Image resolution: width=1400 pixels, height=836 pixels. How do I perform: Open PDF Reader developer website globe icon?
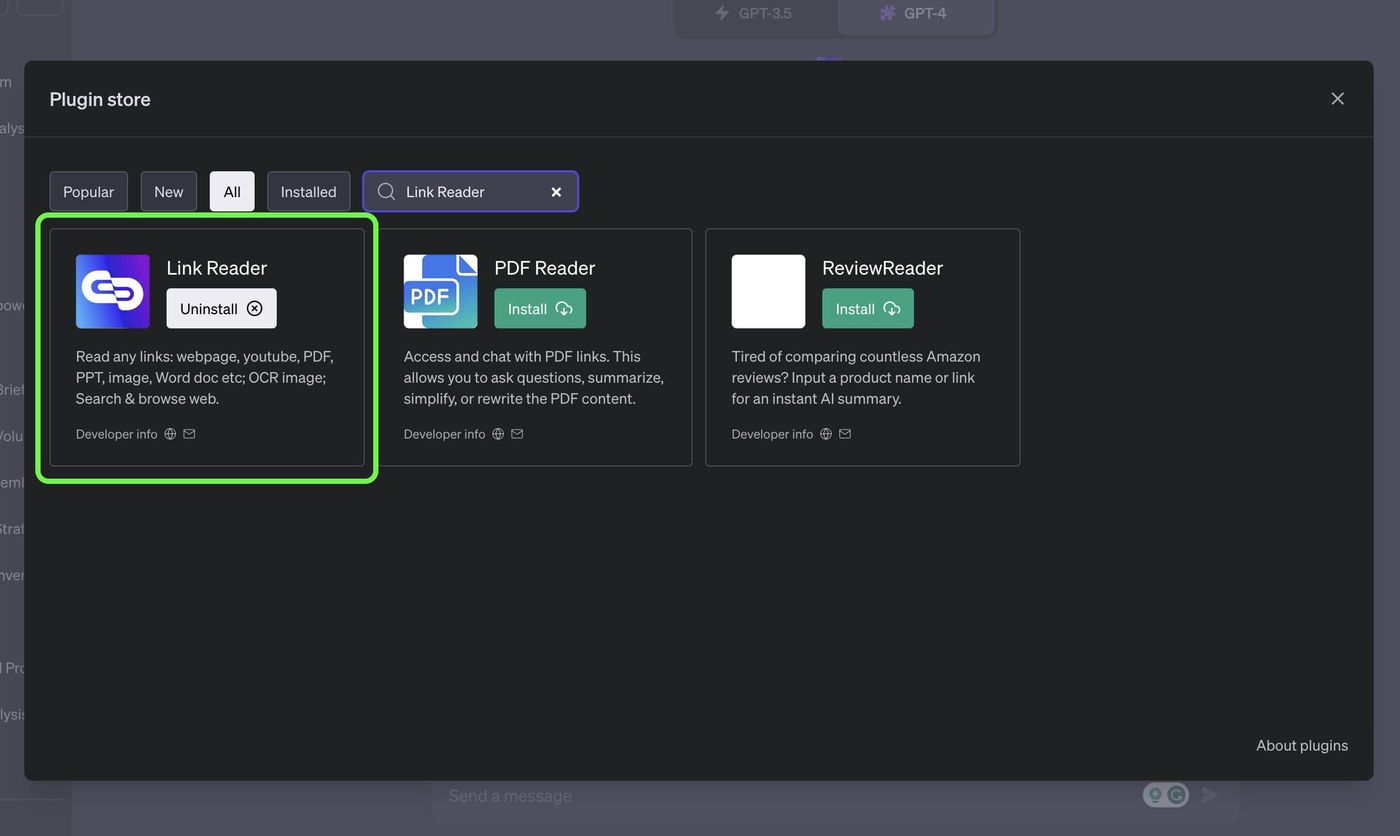tap(498, 434)
